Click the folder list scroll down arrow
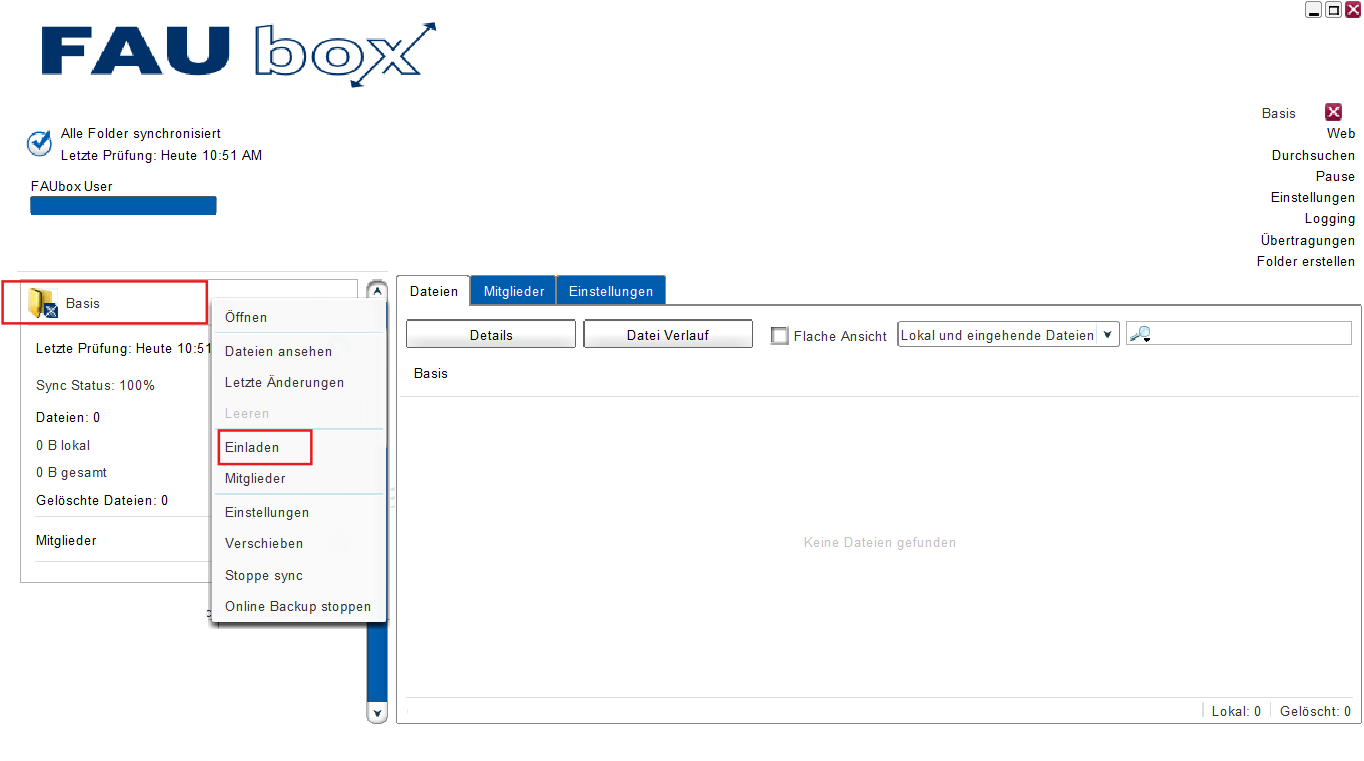 click(x=377, y=713)
